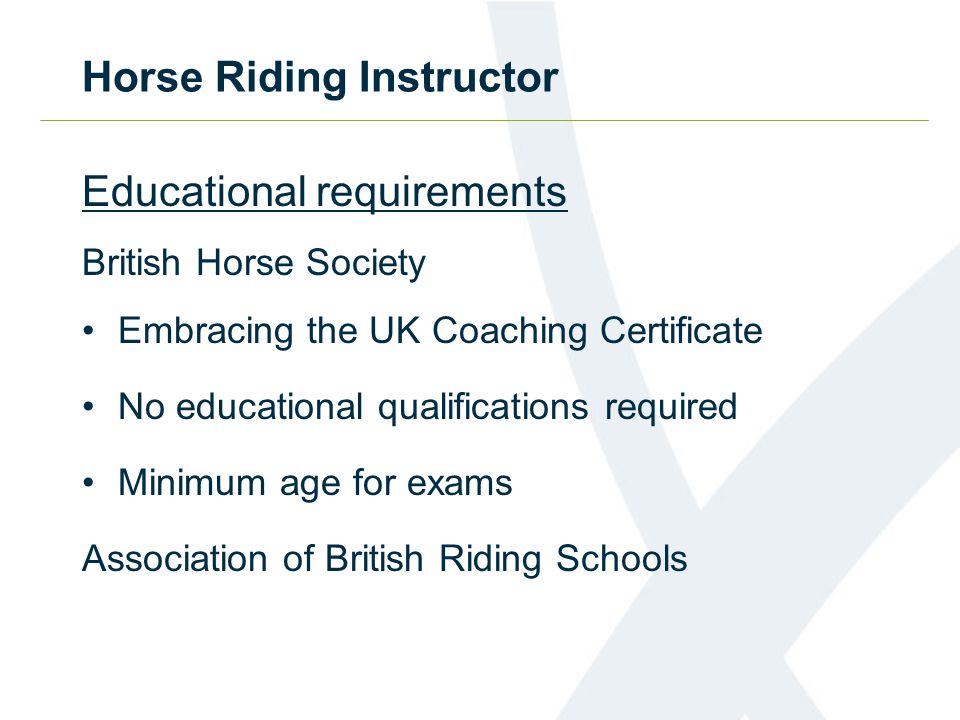Click the bullet point before Minimum age
This screenshot has width=960, height=720.
point(89,483)
